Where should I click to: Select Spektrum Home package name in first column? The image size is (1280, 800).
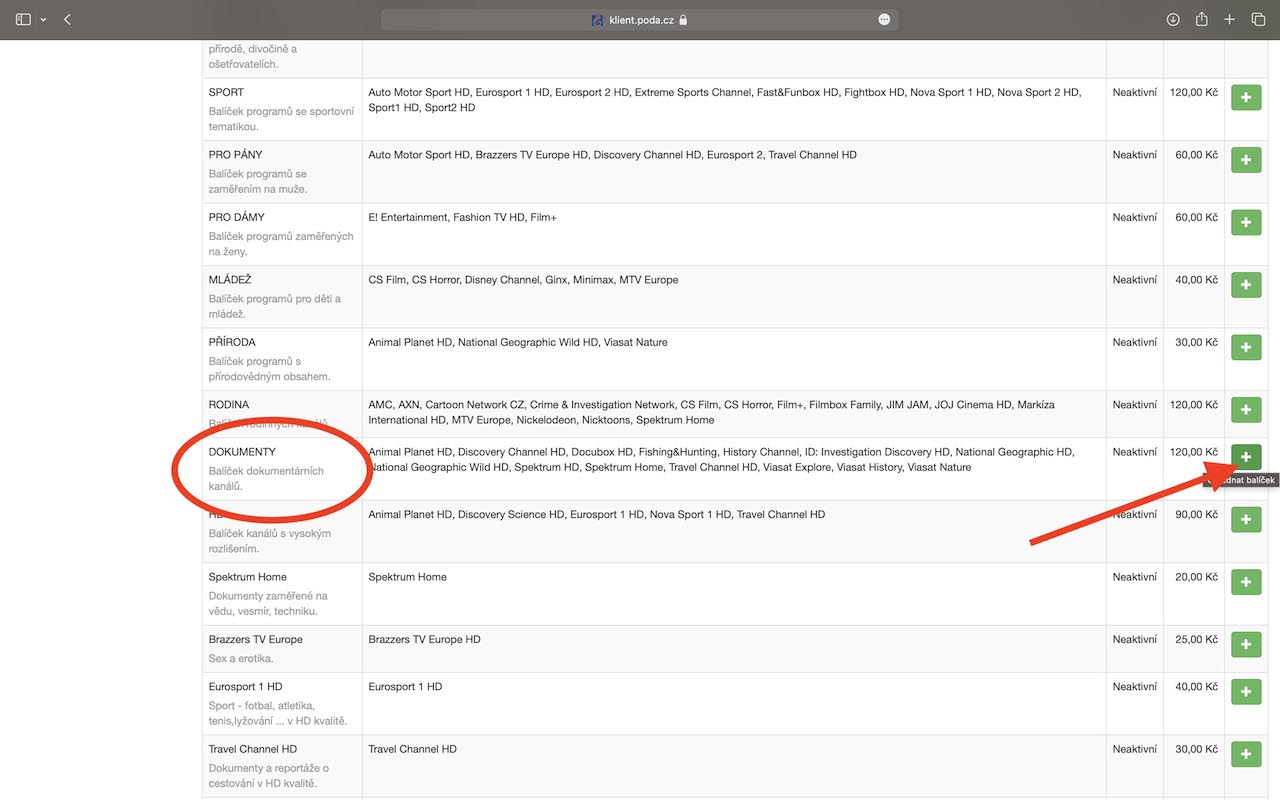tap(247, 577)
